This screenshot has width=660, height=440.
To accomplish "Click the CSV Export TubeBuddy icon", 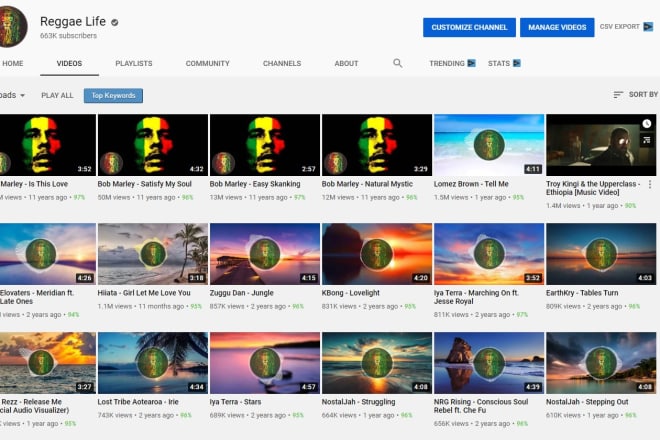I will tap(648, 27).
